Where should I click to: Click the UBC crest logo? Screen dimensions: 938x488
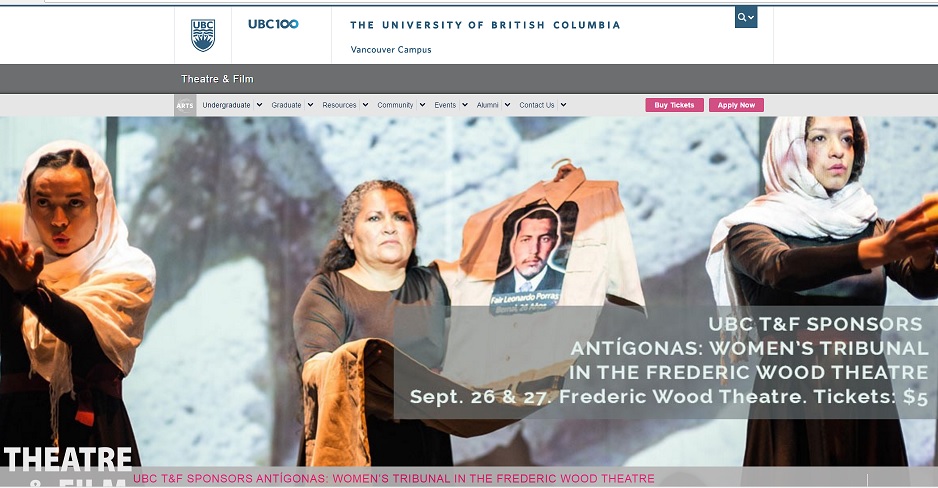click(x=203, y=35)
